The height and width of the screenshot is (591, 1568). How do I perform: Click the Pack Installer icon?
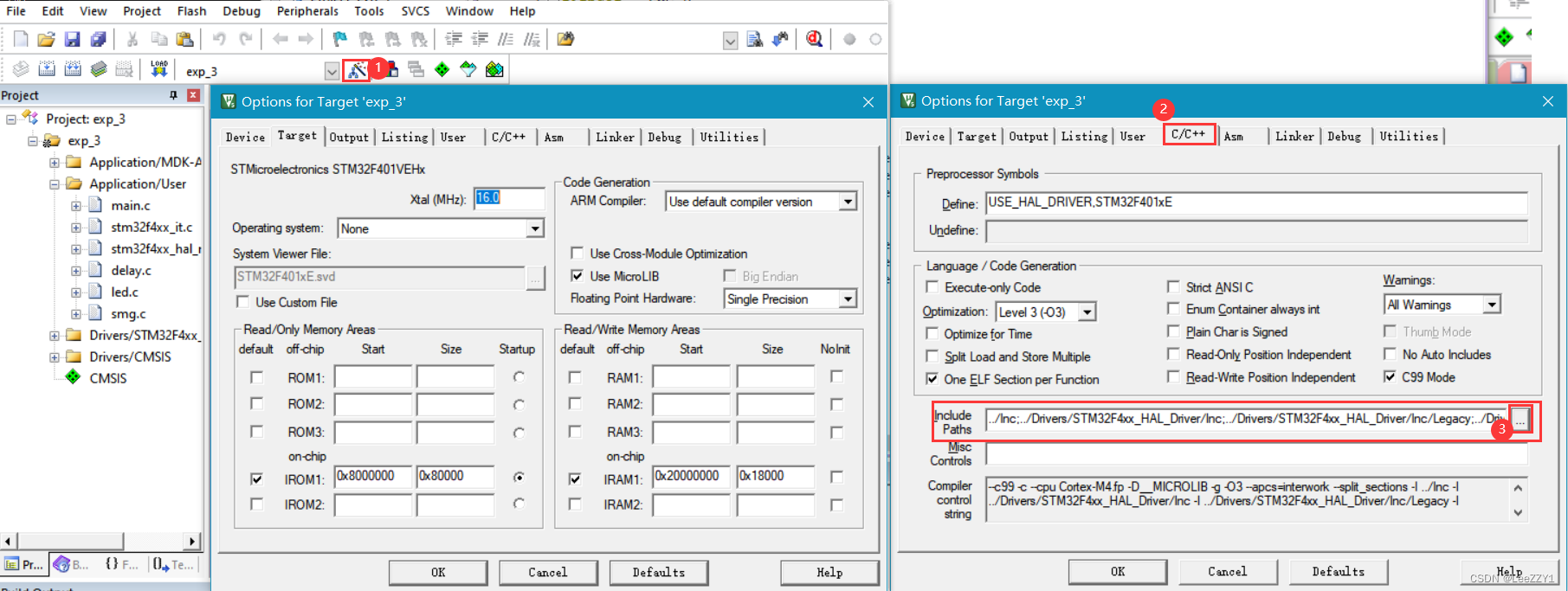(494, 69)
